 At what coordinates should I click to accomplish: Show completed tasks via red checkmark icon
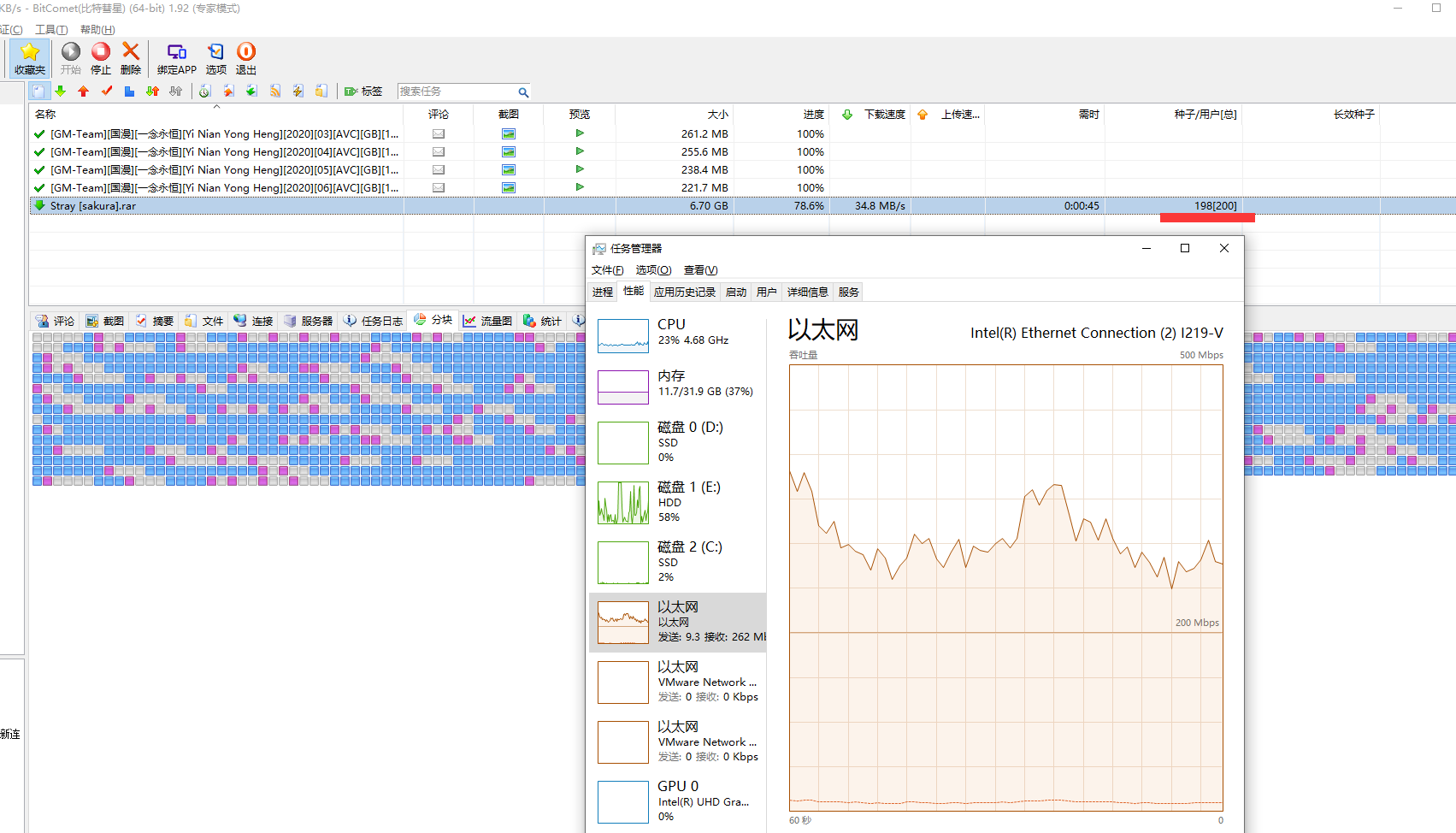(x=106, y=92)
